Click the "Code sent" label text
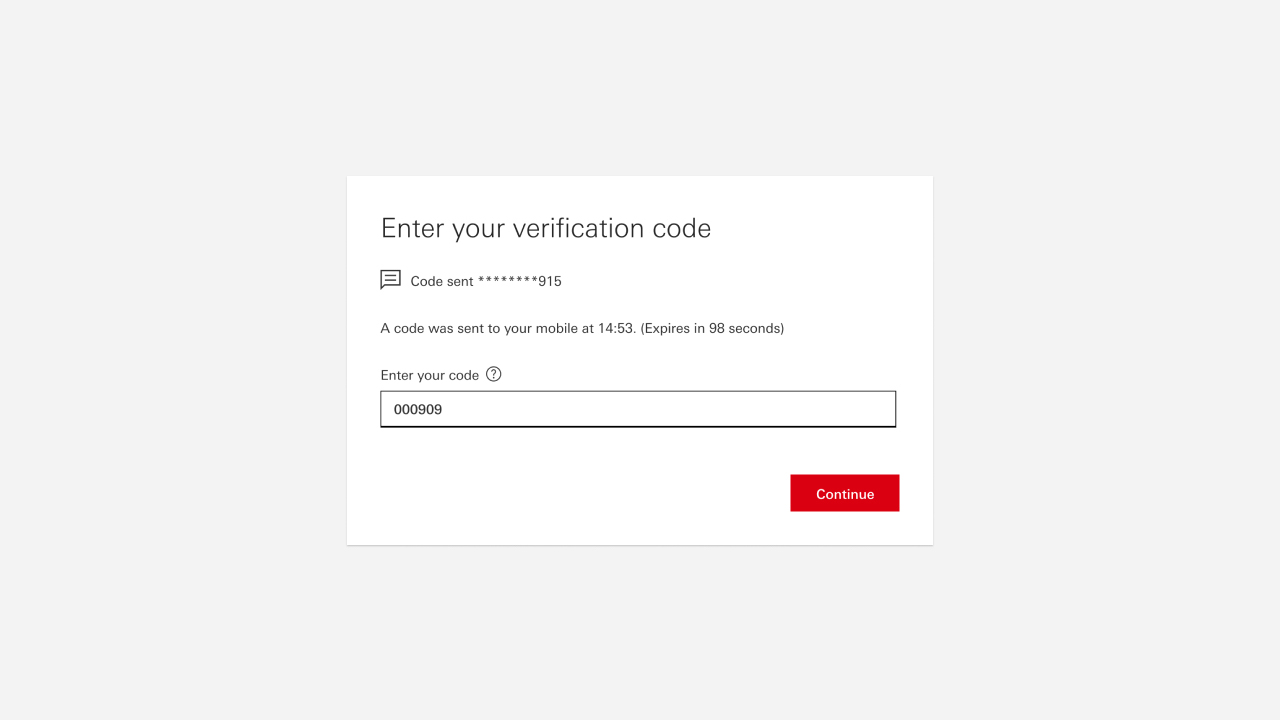Image resolution: width=1280 pixels, height=720 pixels. click(x=442, y=281)
